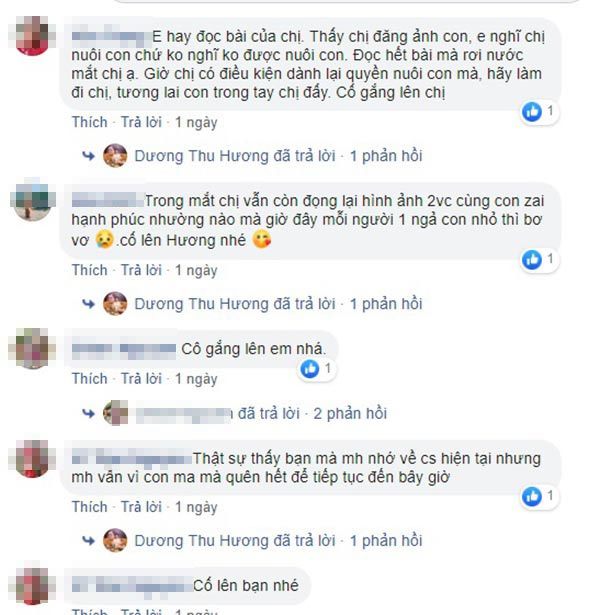
Task: Click 'Thích' under the first comment
Action: click(x=89, y=122)
